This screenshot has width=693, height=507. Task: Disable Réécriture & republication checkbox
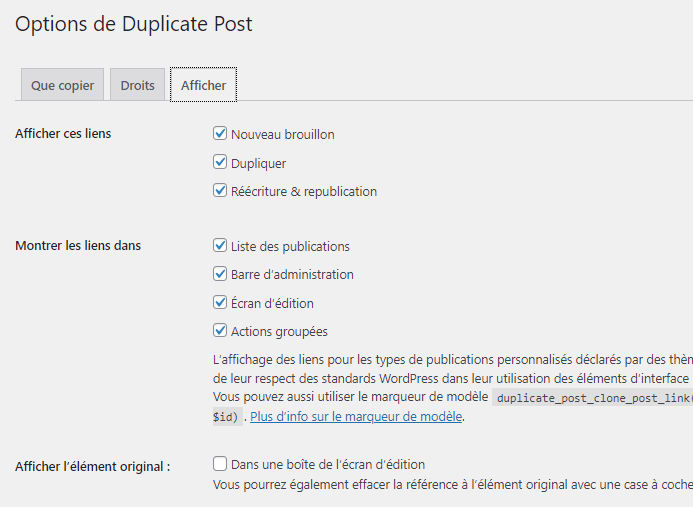pos(220,191)
